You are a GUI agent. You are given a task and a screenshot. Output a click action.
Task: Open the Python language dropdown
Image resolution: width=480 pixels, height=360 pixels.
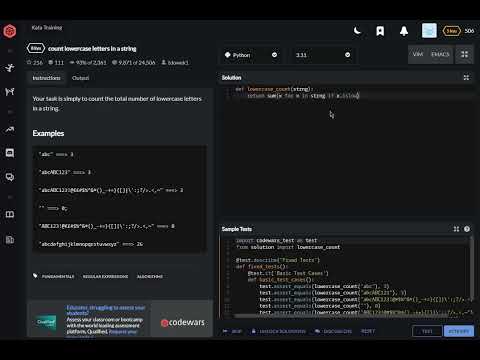point(251,55)
